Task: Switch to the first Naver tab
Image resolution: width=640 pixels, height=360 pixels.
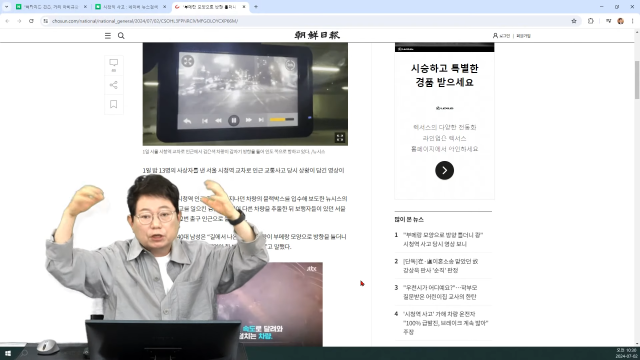Action: click(51, 7)
